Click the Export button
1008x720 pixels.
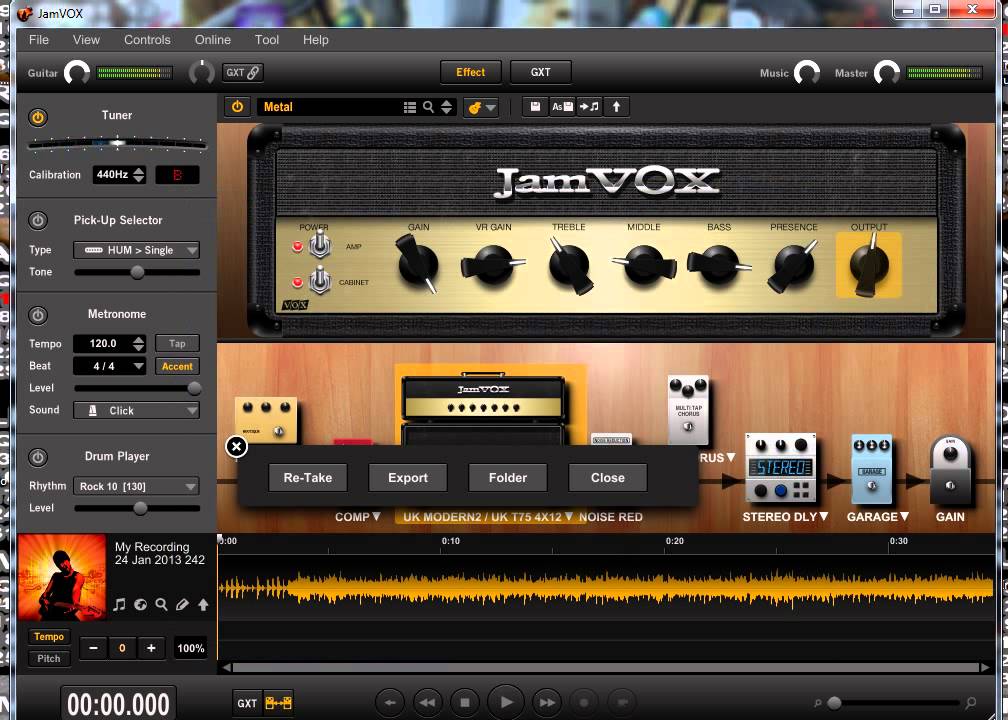click(408, 478)
